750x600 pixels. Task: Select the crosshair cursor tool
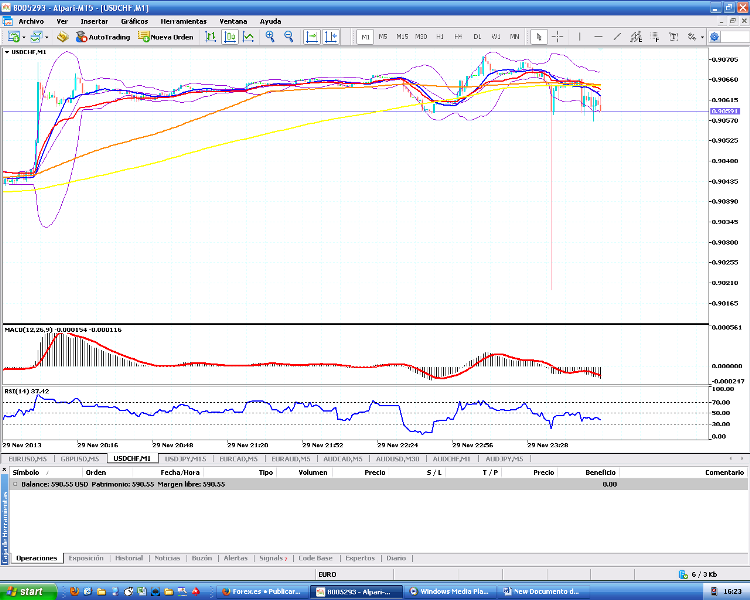coord(558,37)
